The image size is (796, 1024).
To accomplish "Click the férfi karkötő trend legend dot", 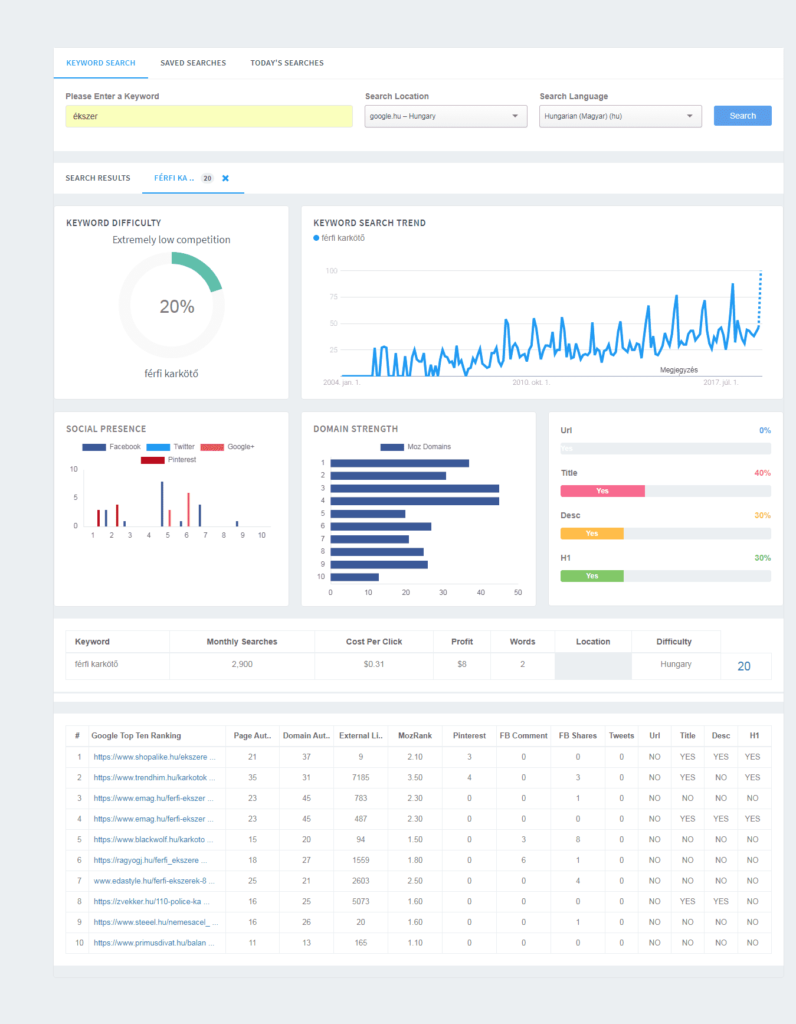I will [316, 238].
